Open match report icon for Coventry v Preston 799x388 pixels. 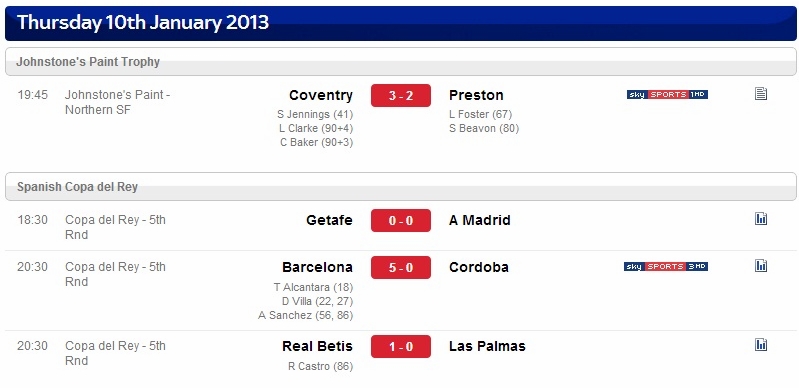pos(761,94)
